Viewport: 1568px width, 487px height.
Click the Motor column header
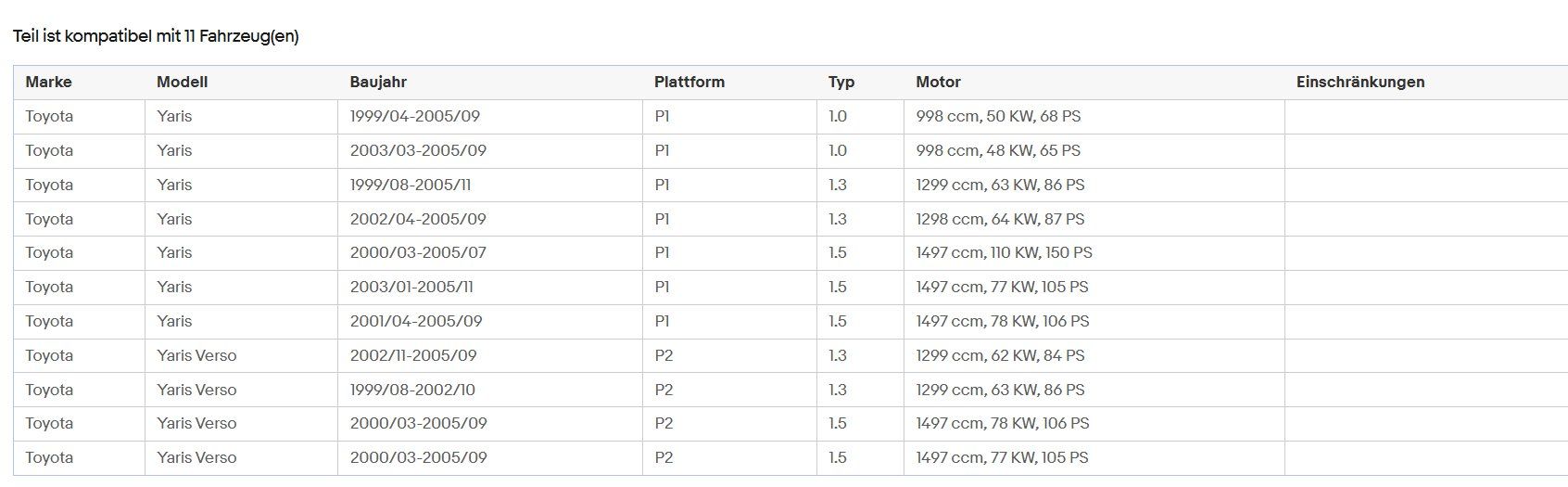click(x=938, y=82)
